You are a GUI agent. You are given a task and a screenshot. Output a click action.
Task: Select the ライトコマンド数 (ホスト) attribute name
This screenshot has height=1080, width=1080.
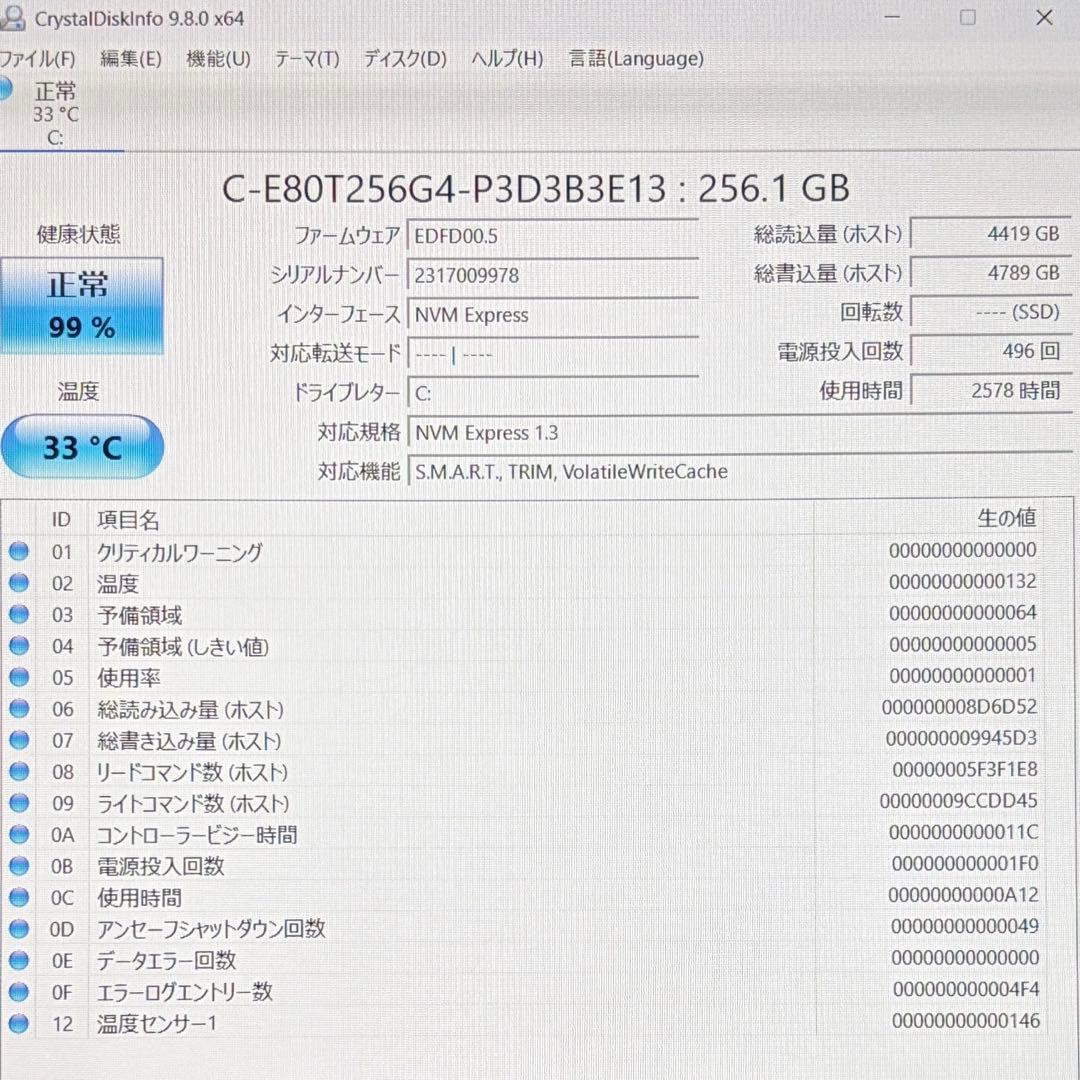193,804
